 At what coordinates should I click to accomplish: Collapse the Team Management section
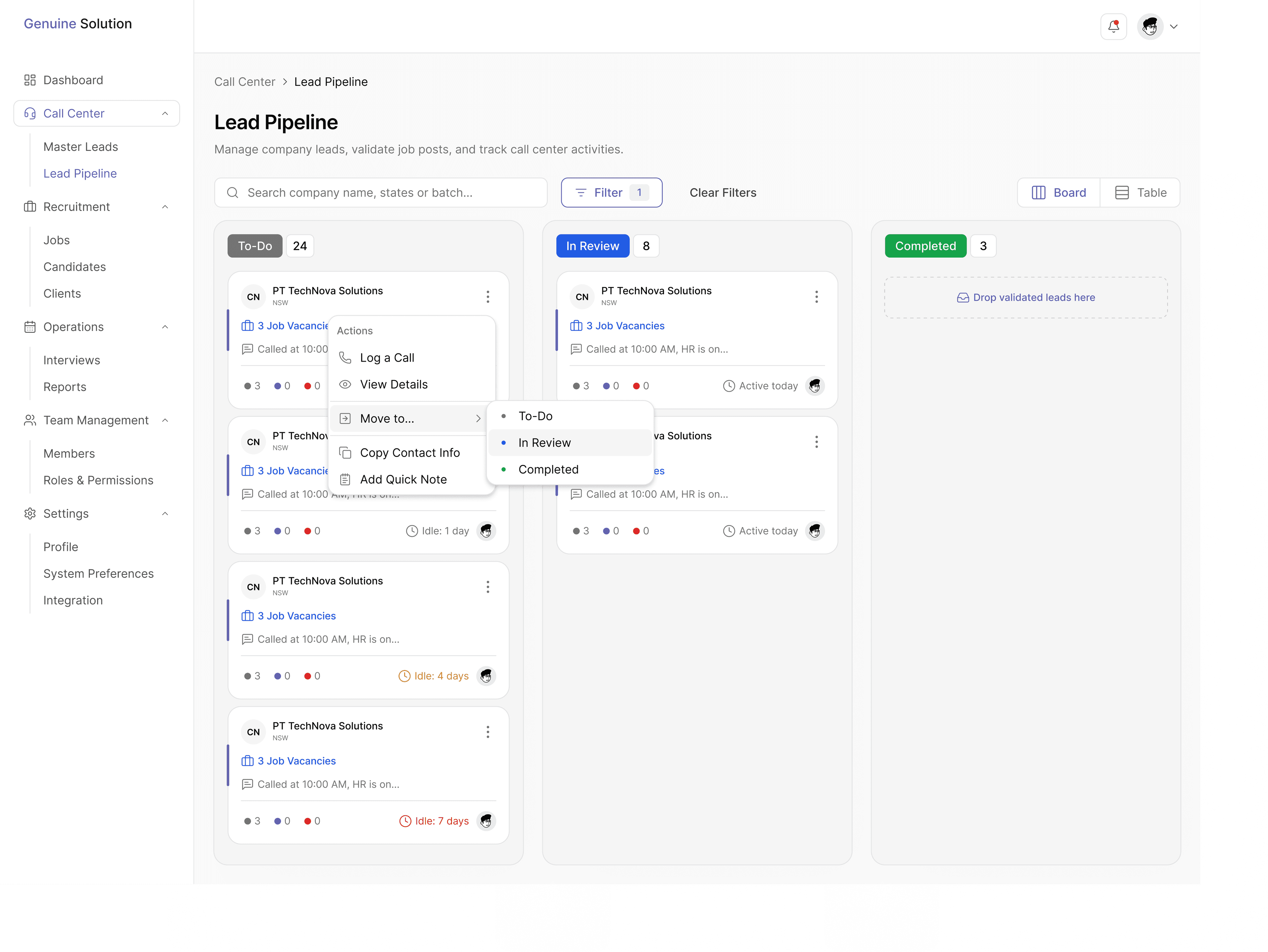(x=165, y=421)
